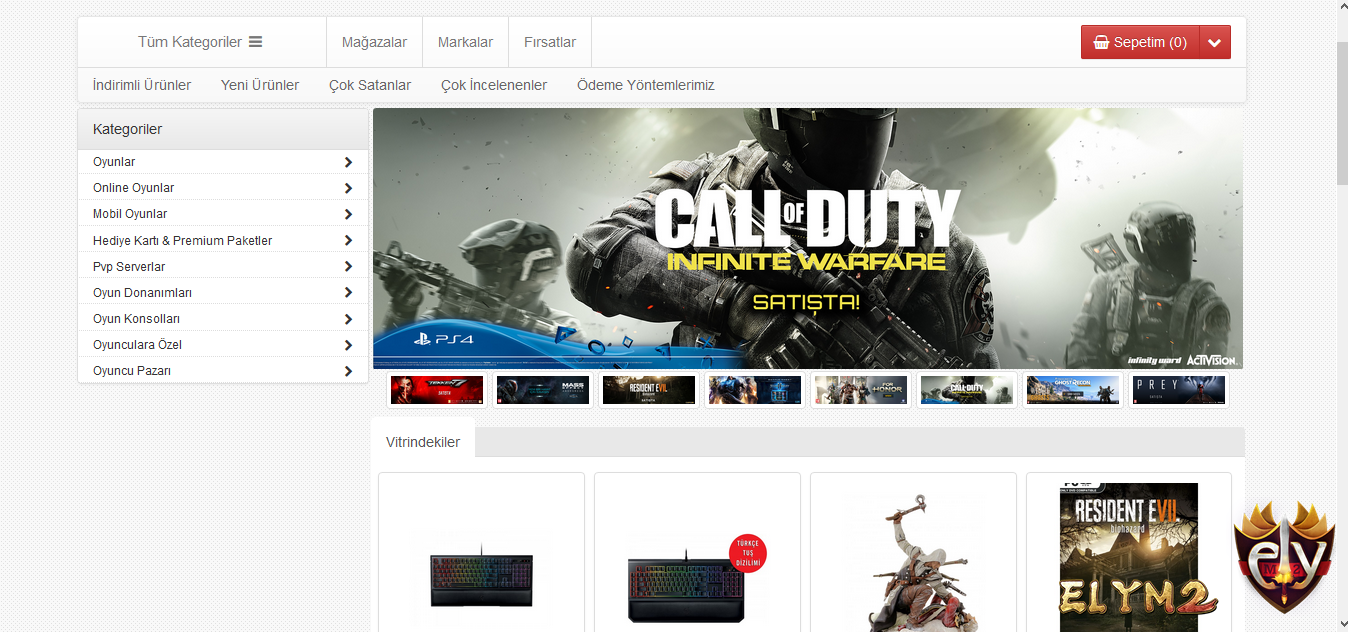This screenshot has width=1348, height=632.
Task: Expand the Oyun Konsolları chevron
Action: point(348,319)
